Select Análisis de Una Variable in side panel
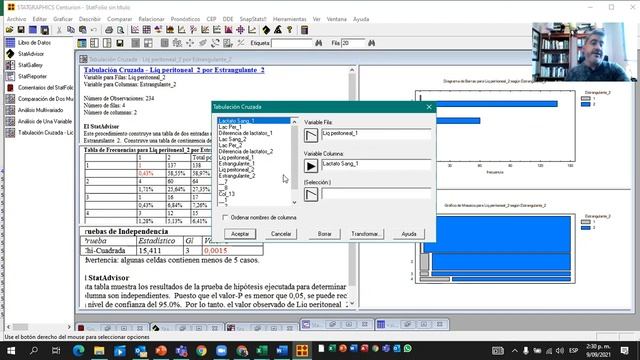The image size is (640, 360). tap(45, 121)
